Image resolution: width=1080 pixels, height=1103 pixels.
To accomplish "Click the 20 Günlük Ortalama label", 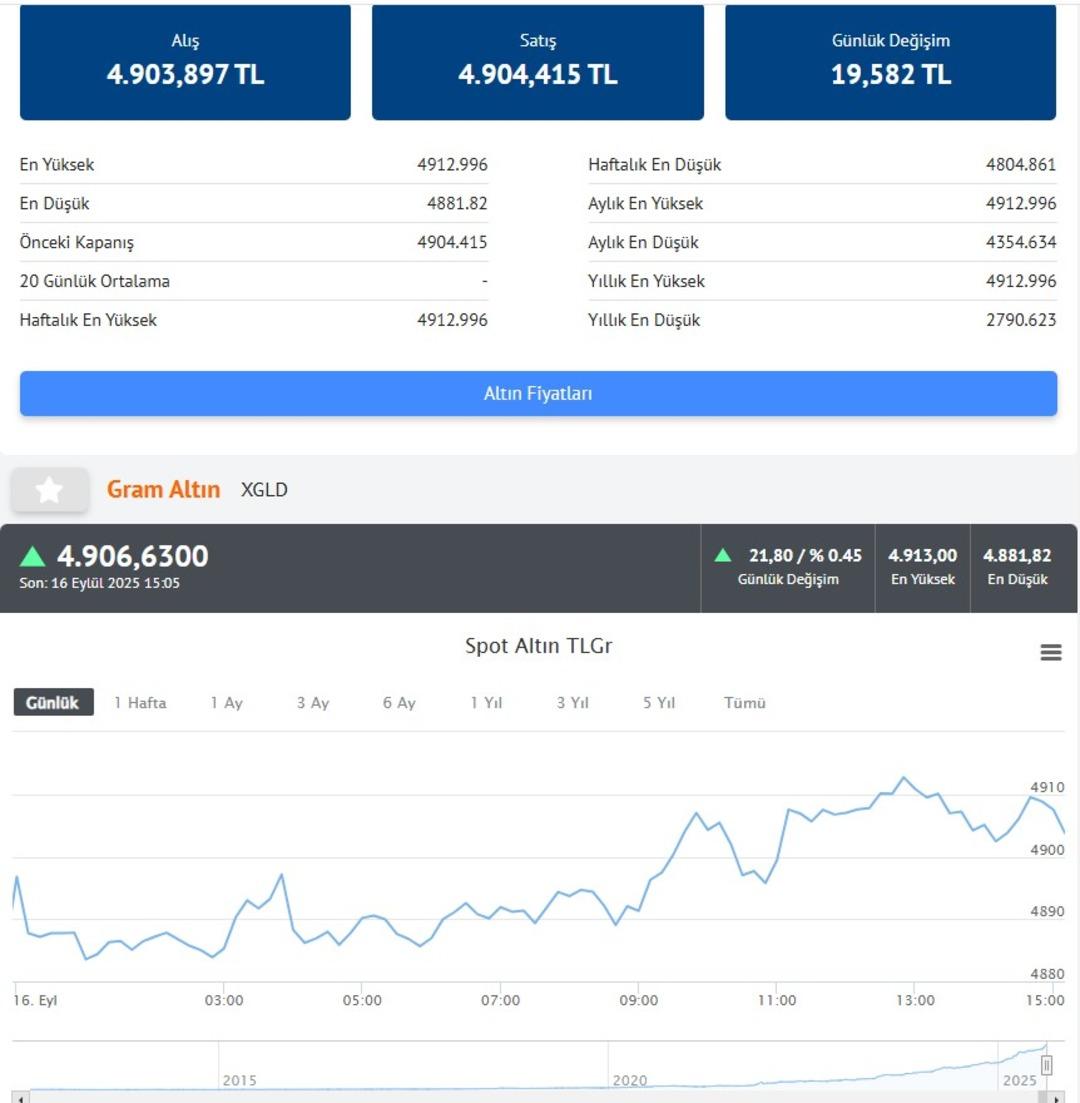I will pos(94,281).
